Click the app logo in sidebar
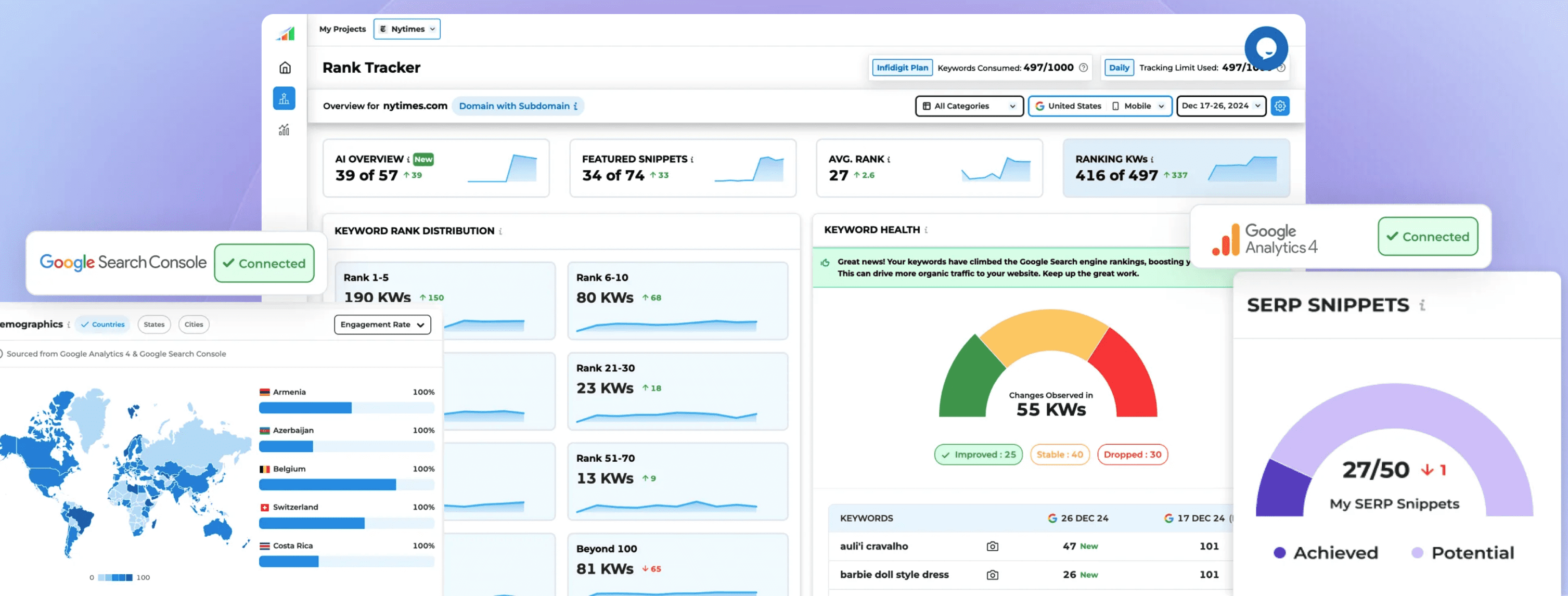The height and width of the screenshot is (596, 1568). [x=285, y=34]
